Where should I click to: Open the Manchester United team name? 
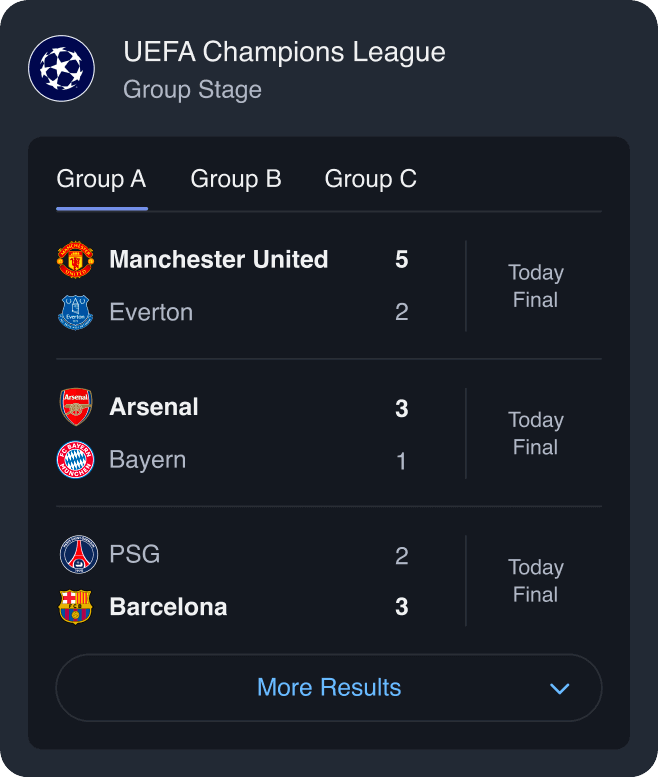(x=218, y=260)
